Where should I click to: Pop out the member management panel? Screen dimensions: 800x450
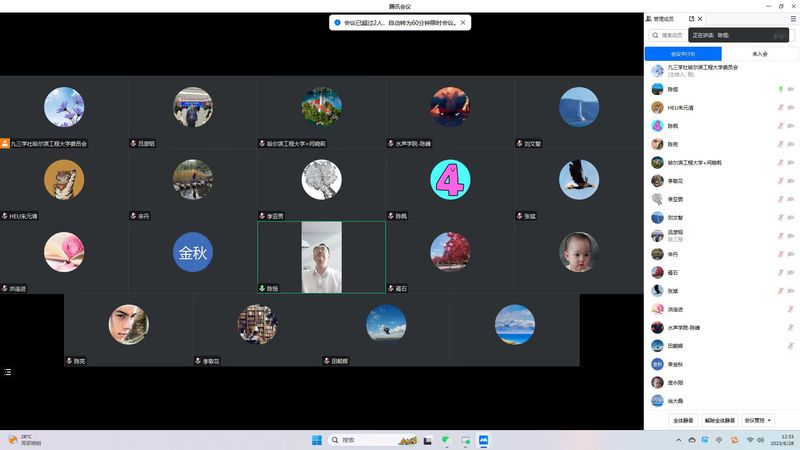691,18
